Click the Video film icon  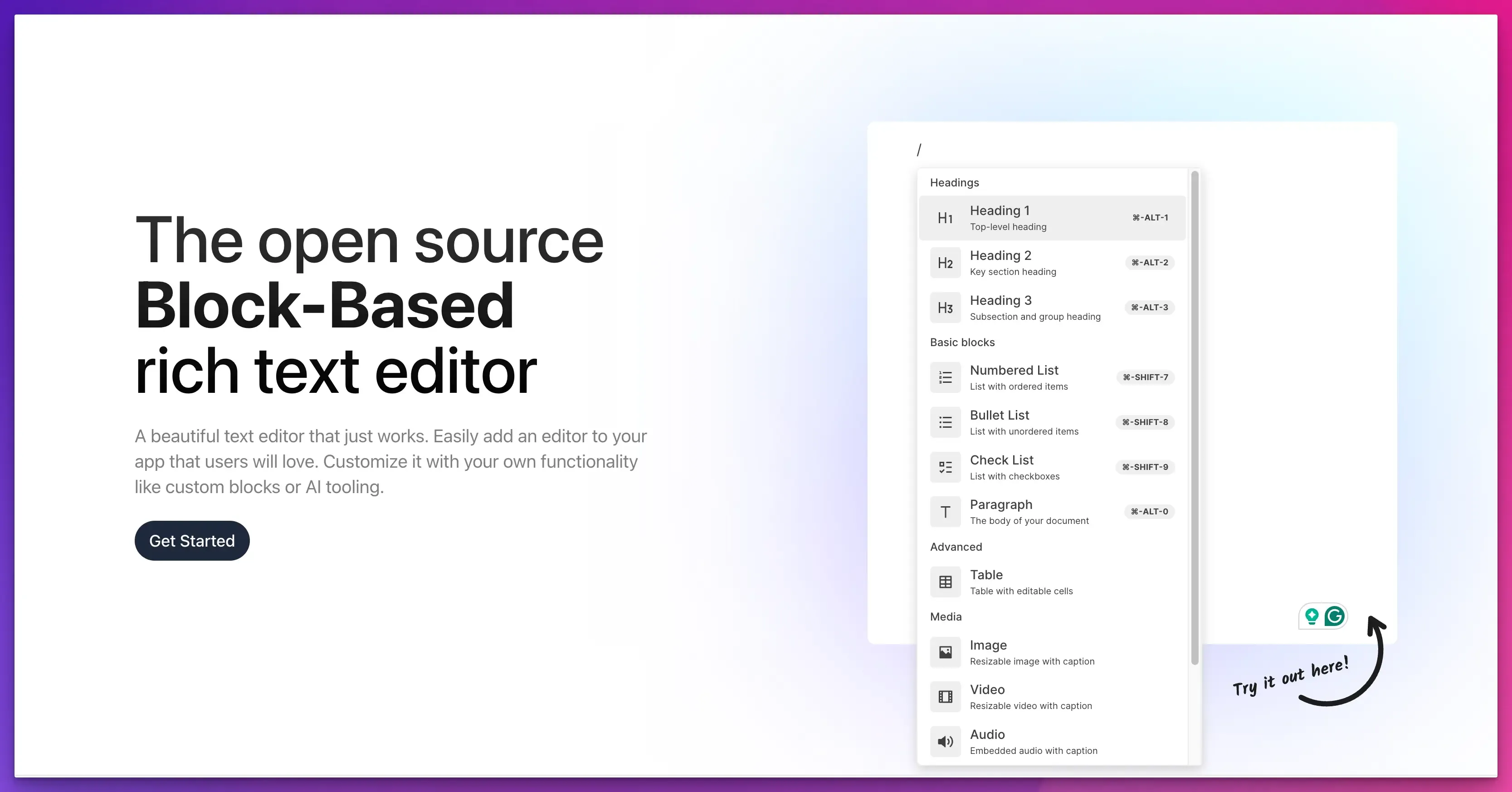[945, 696]
